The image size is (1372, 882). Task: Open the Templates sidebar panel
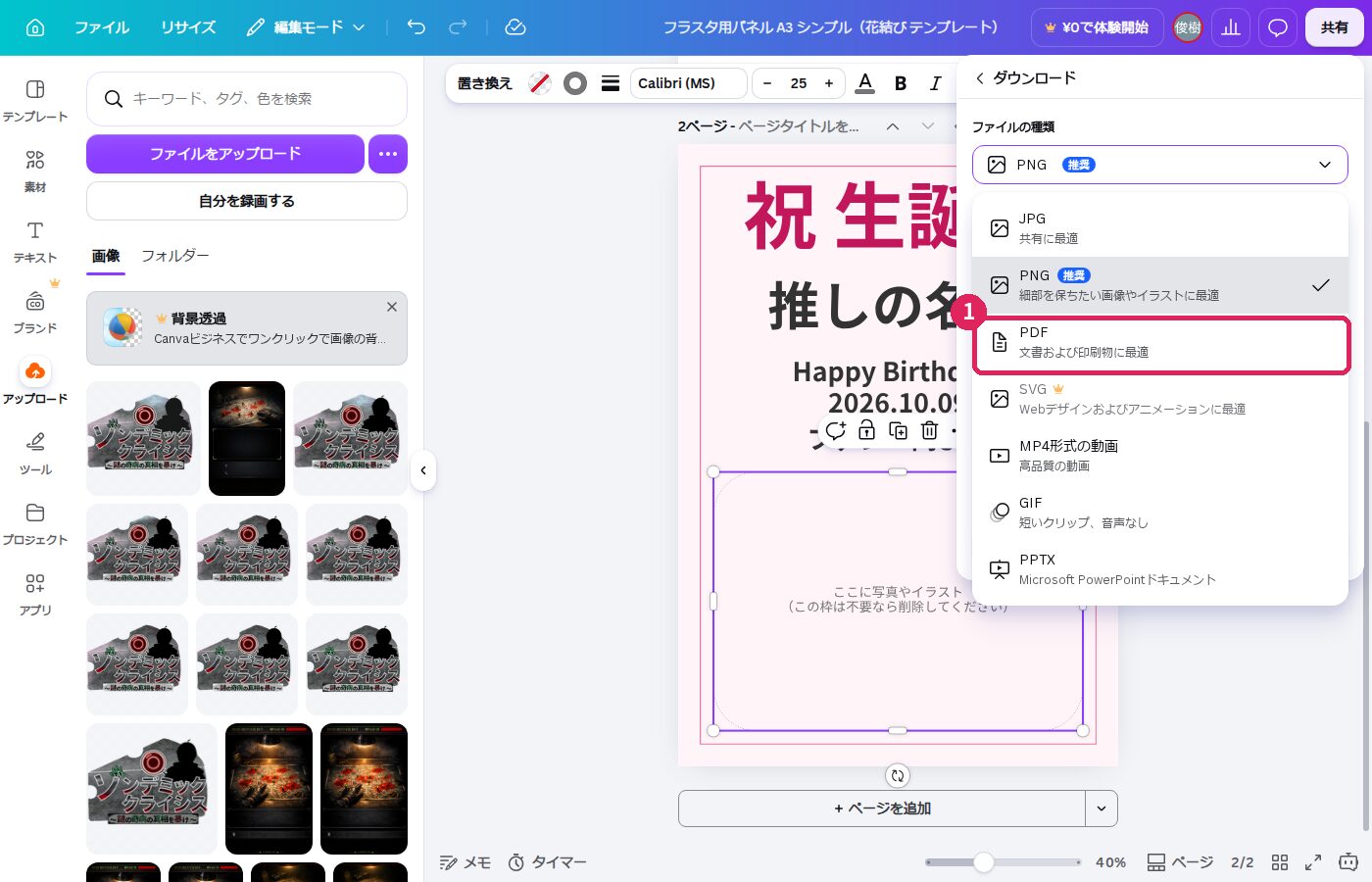click(x=35, y=101)
